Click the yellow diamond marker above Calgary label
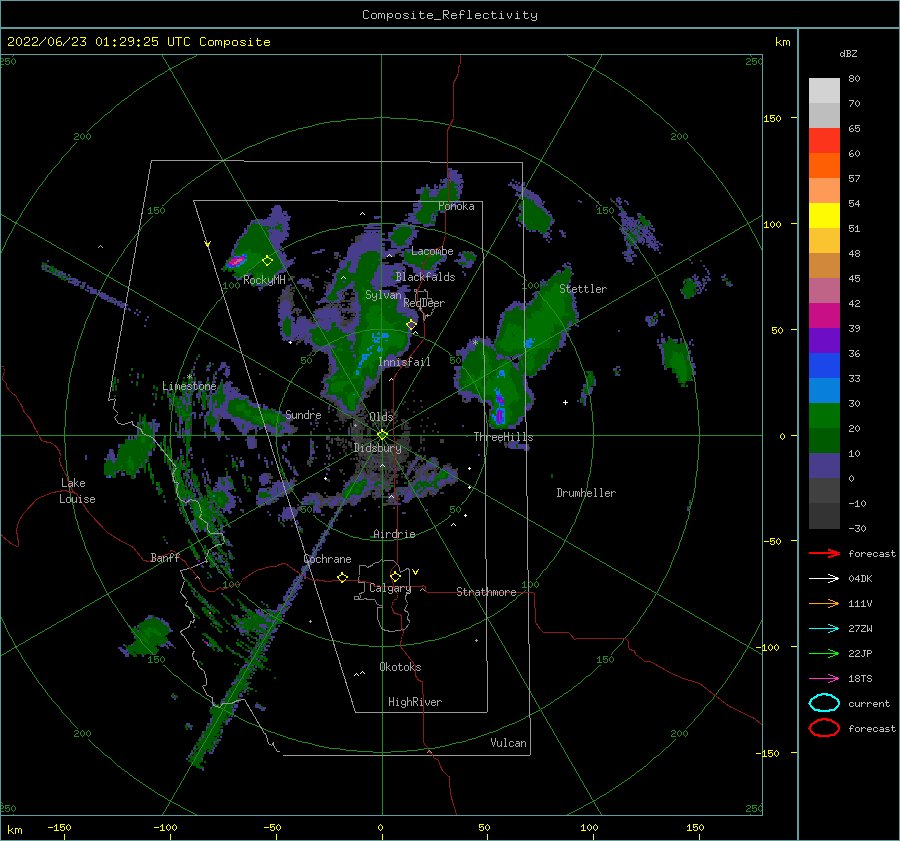Screen dimensions: 900x841 (395, 576)
